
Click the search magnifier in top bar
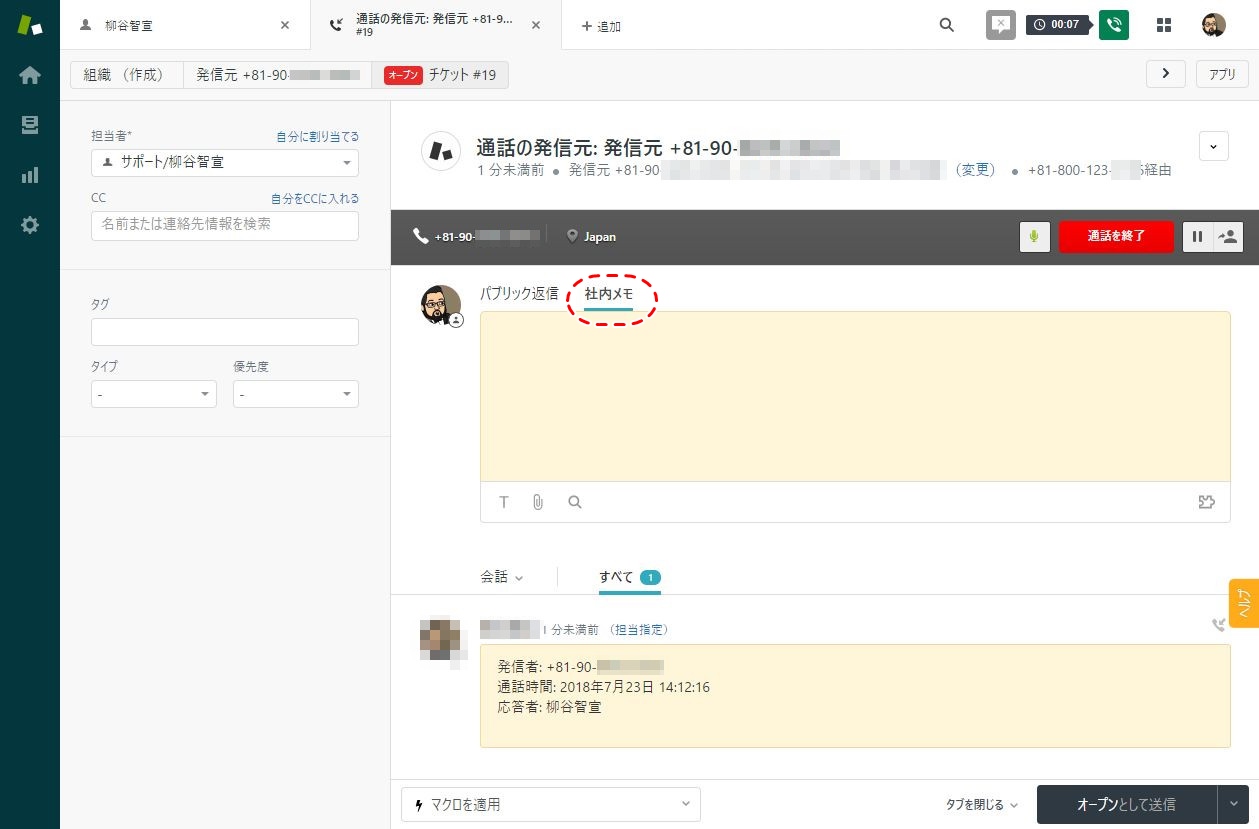tap(947, 25)
